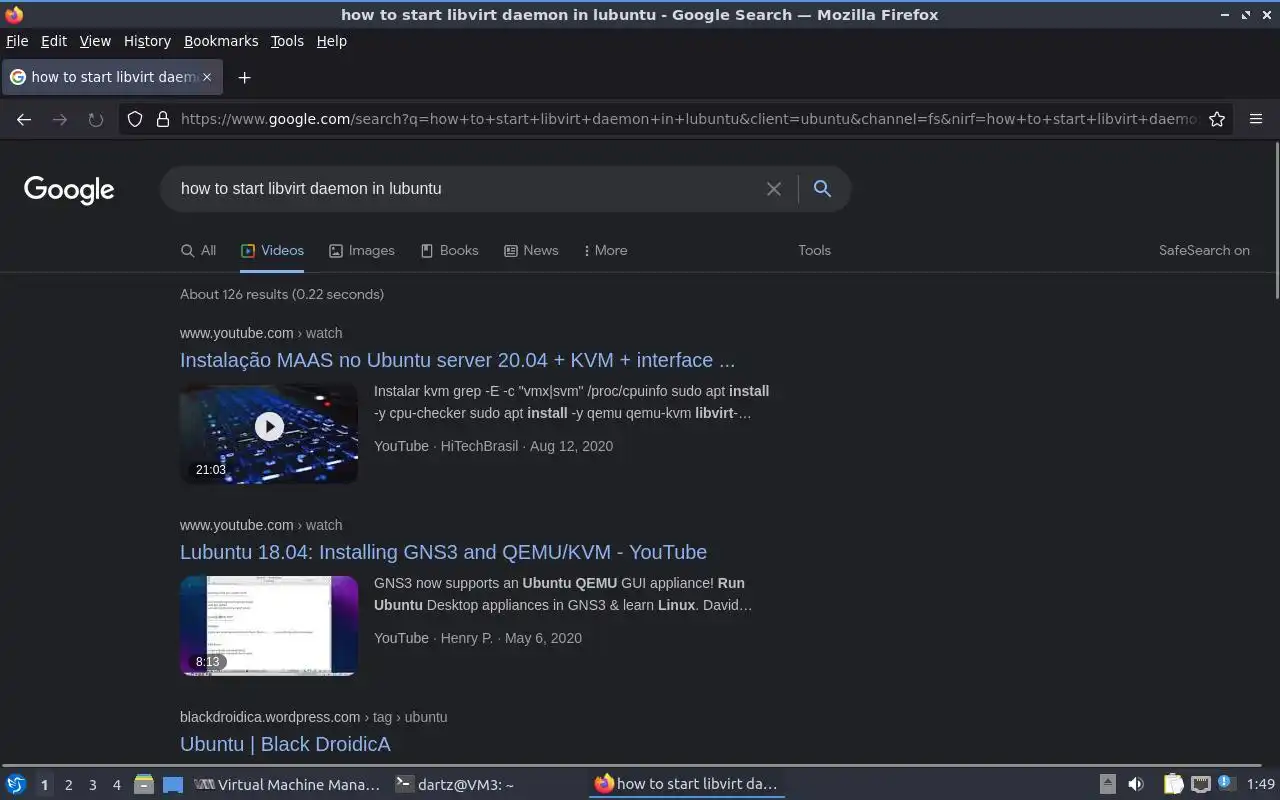Open the tracking protection shield icon
The image size is (1280, 800).
(x=135, y=119)
